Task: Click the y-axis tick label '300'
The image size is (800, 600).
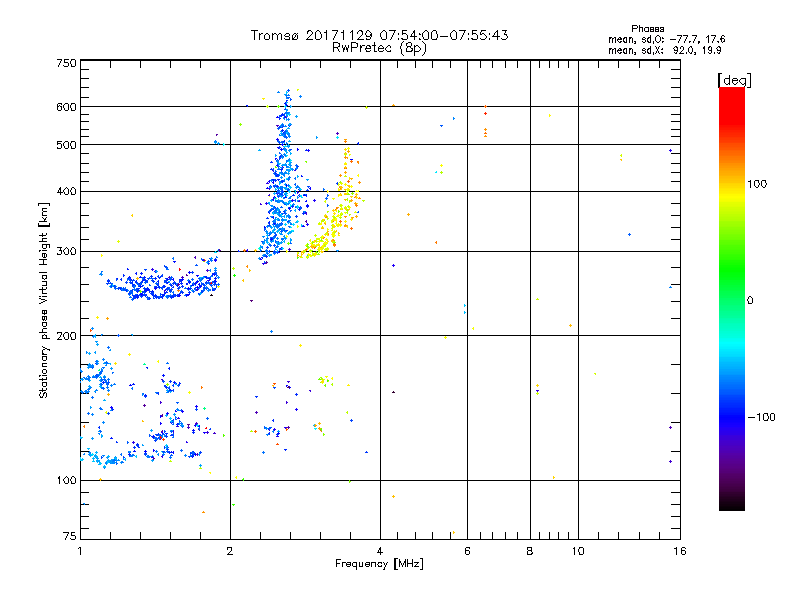Action: coord(66,251)
